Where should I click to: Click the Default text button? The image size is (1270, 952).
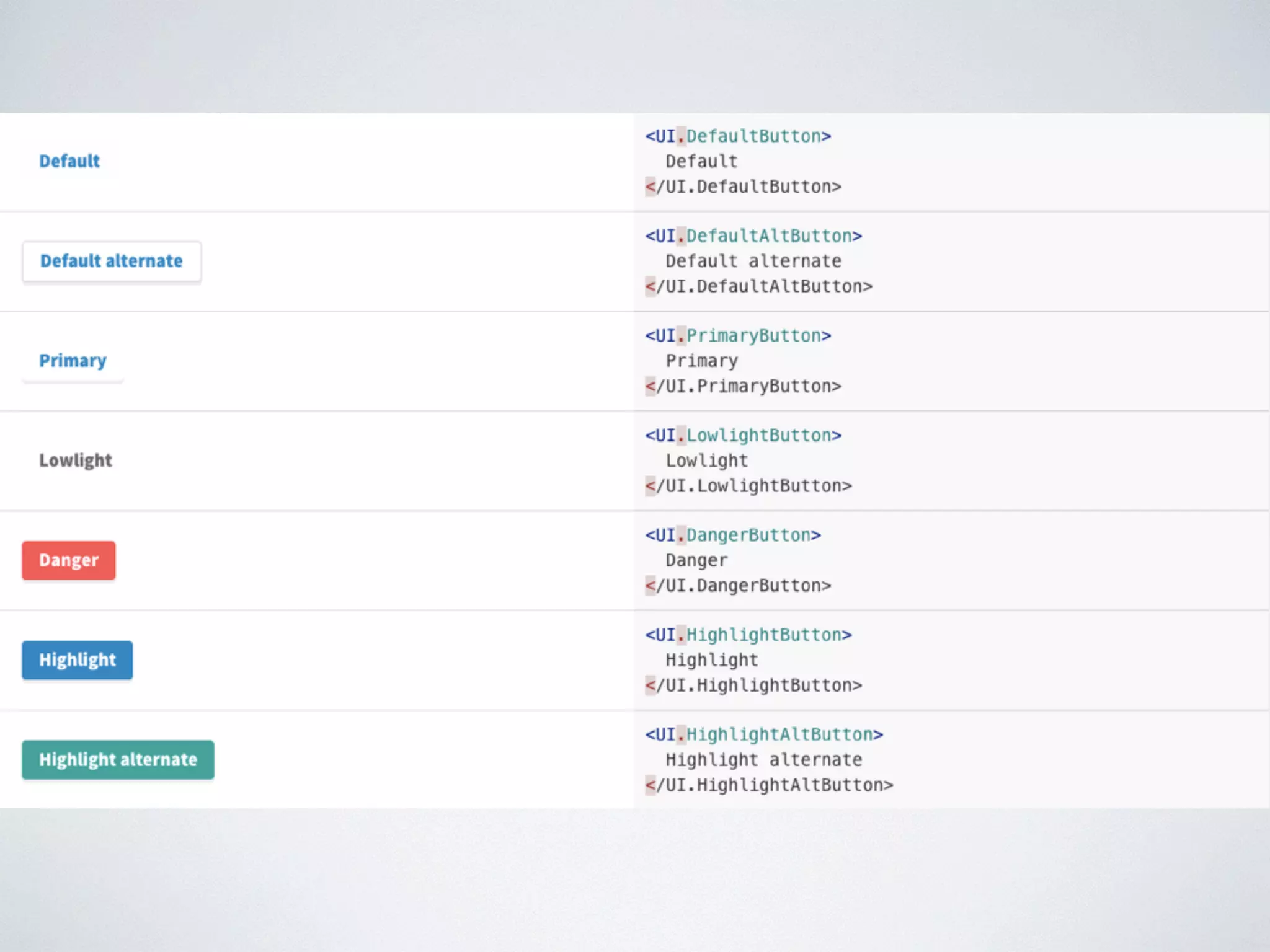[x=69, y=161]
